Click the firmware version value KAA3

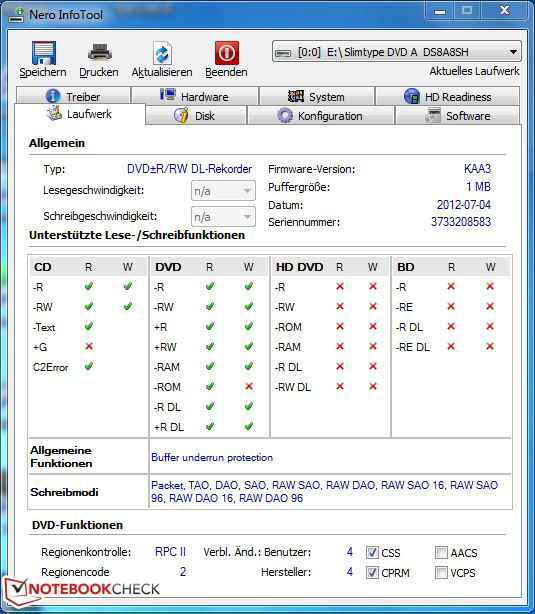pyautogui.click(x=477, y=169)
